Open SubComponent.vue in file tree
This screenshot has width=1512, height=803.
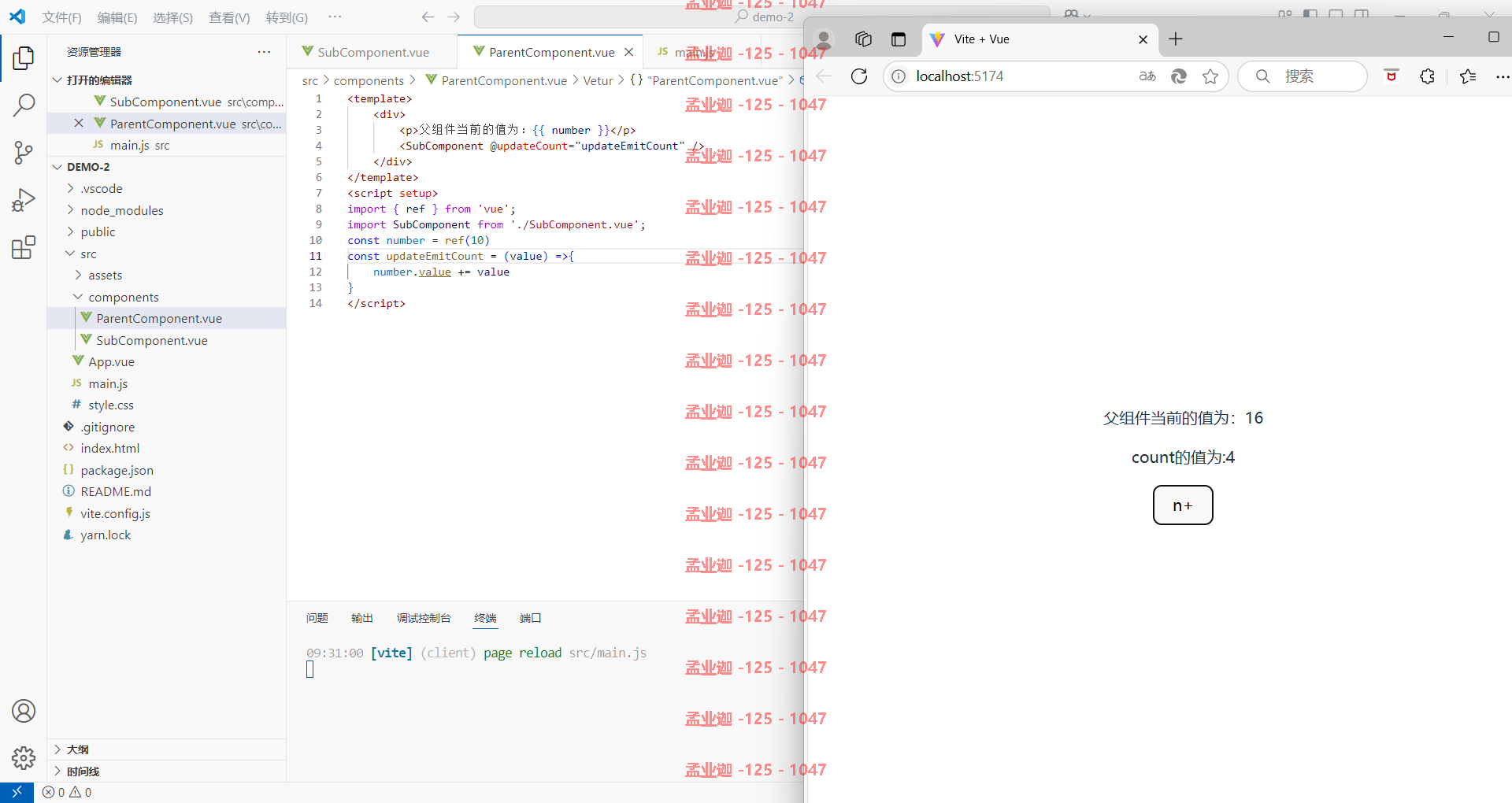pos(151,340)
